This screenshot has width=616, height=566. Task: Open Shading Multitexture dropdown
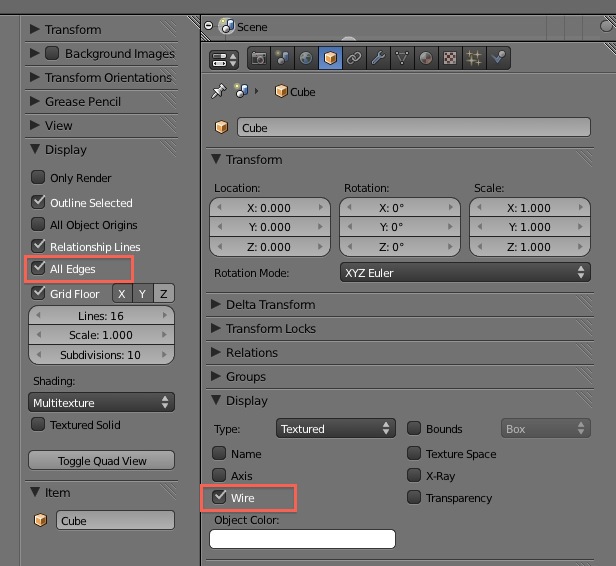pos(101,402)
